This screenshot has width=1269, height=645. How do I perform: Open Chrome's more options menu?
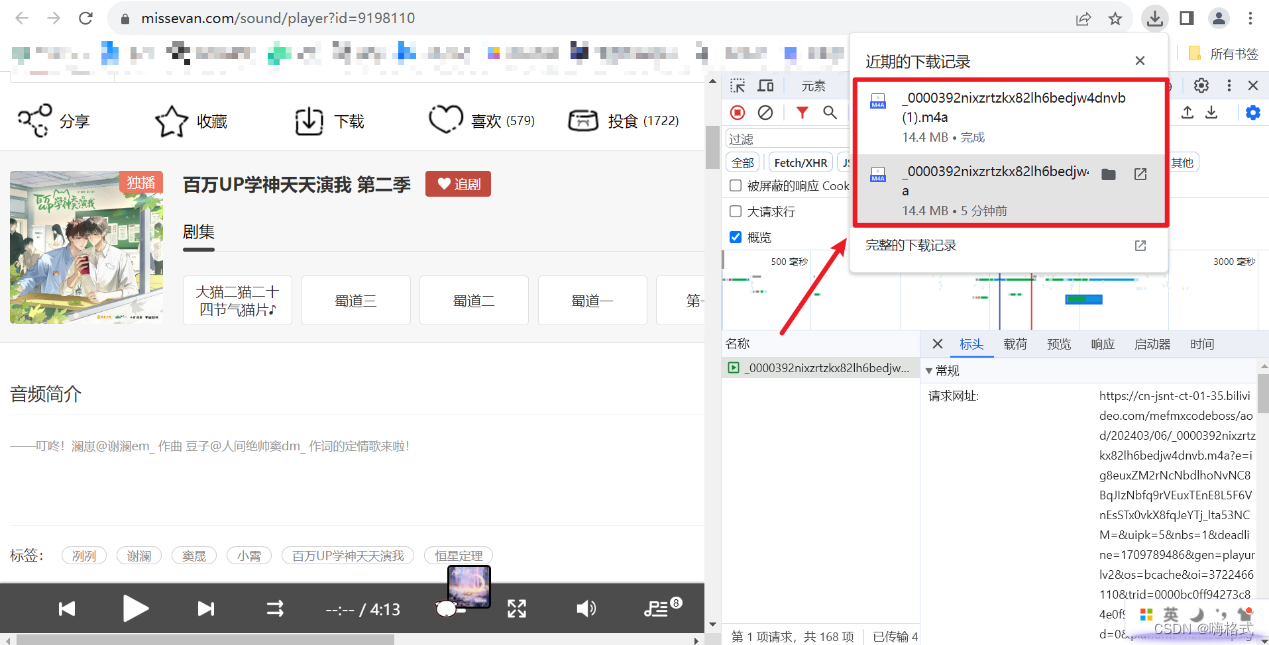[1251, 18]
